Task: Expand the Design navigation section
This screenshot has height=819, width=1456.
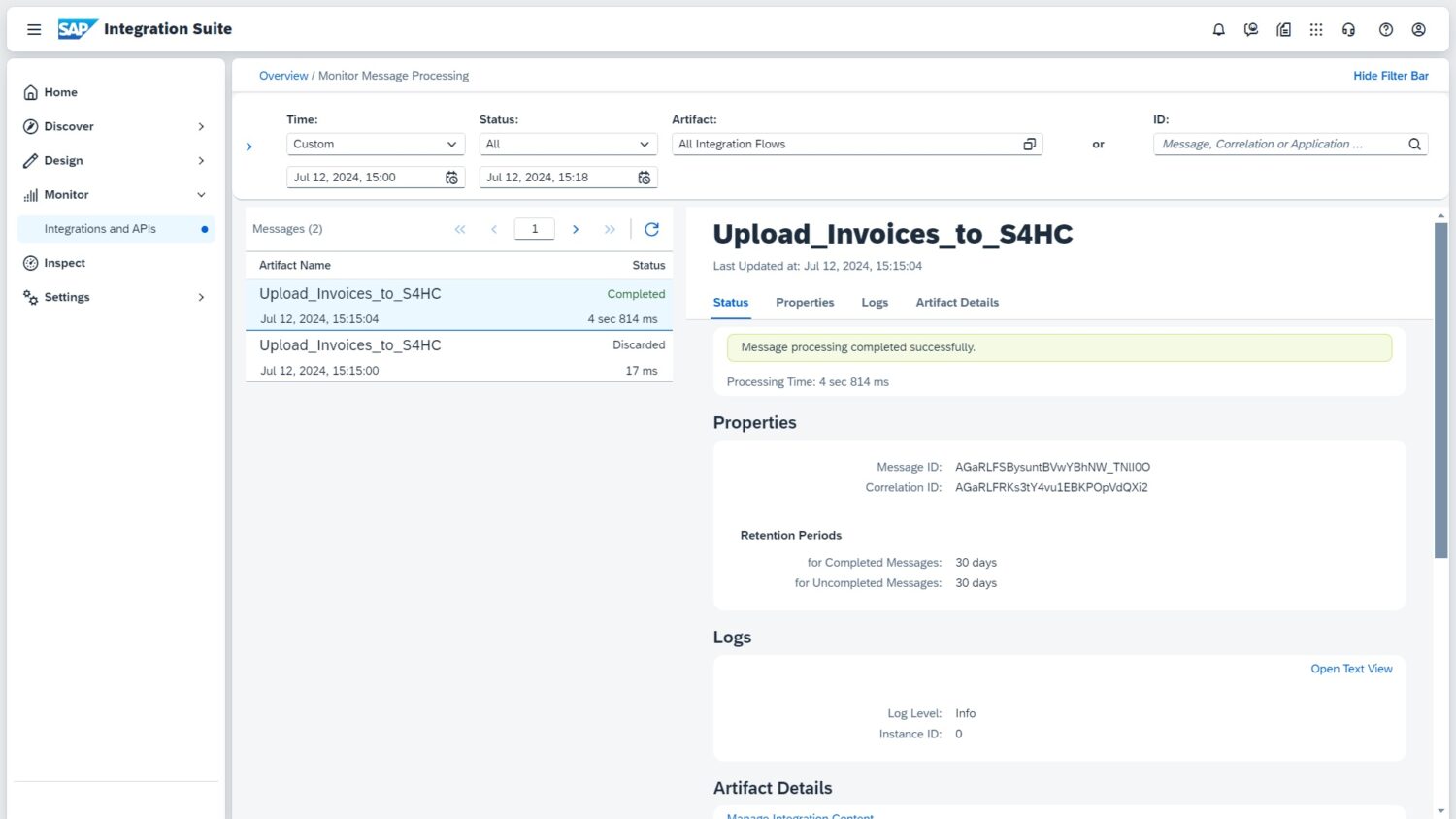Action: coord(201,161)
